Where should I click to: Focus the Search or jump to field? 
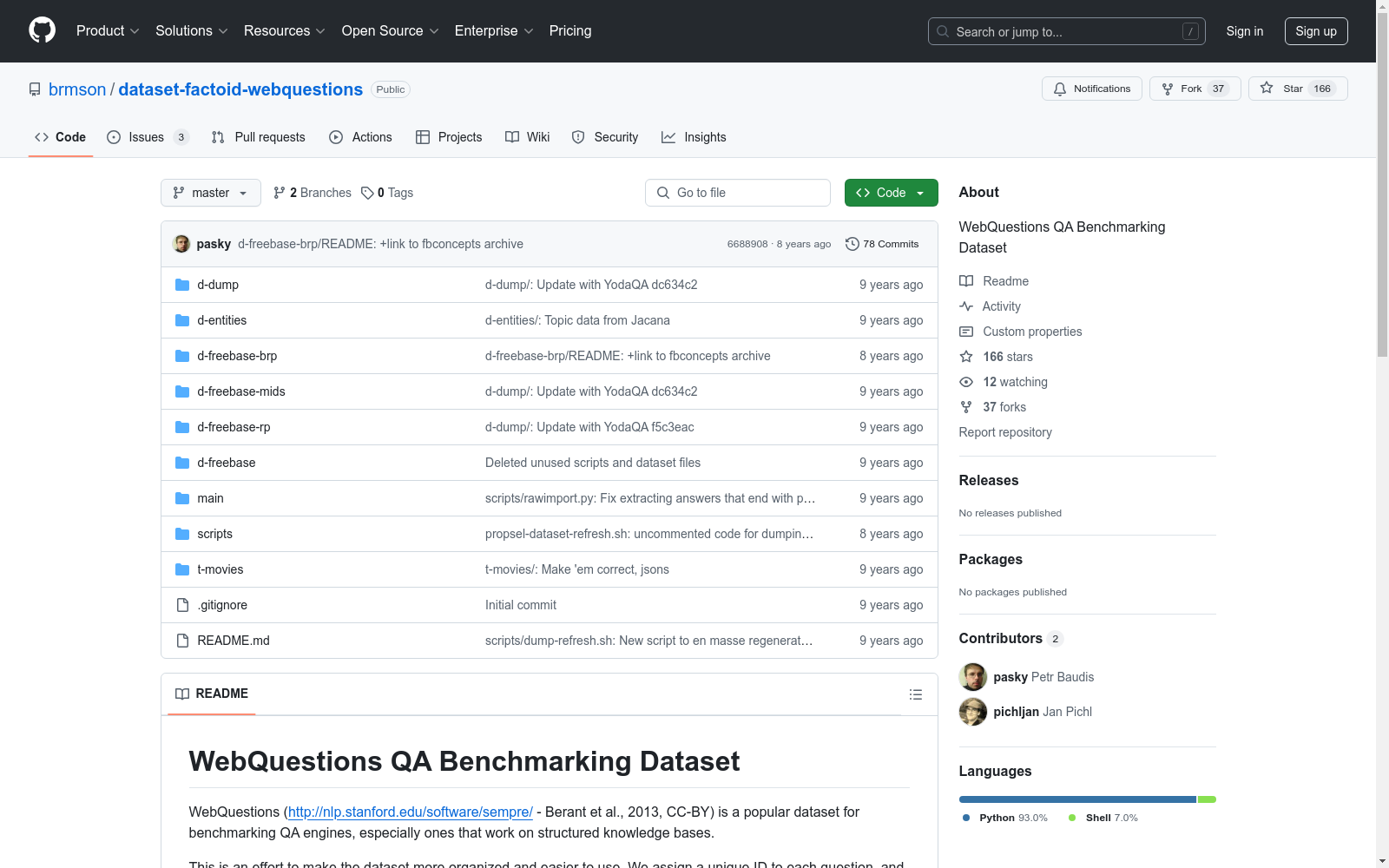[x=1067, y=31]
